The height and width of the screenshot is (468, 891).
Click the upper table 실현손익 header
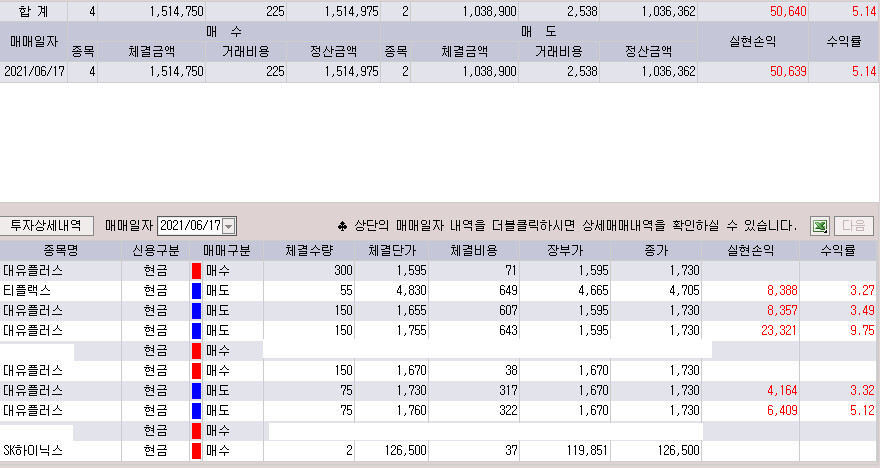(752, 41)
